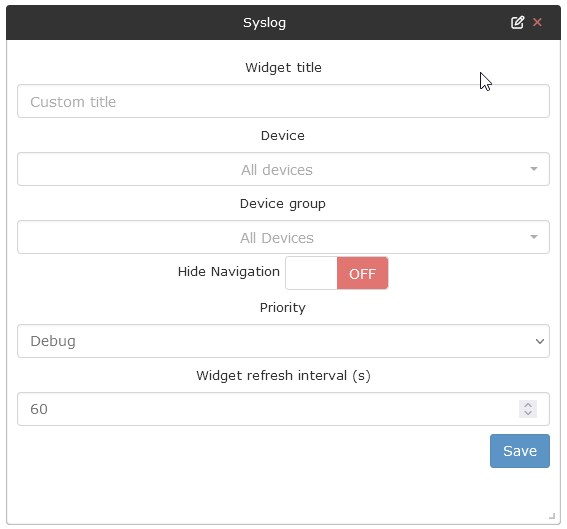
Task: Click the resize grip at widget bottom corner
Action: [x=552, y=516]
